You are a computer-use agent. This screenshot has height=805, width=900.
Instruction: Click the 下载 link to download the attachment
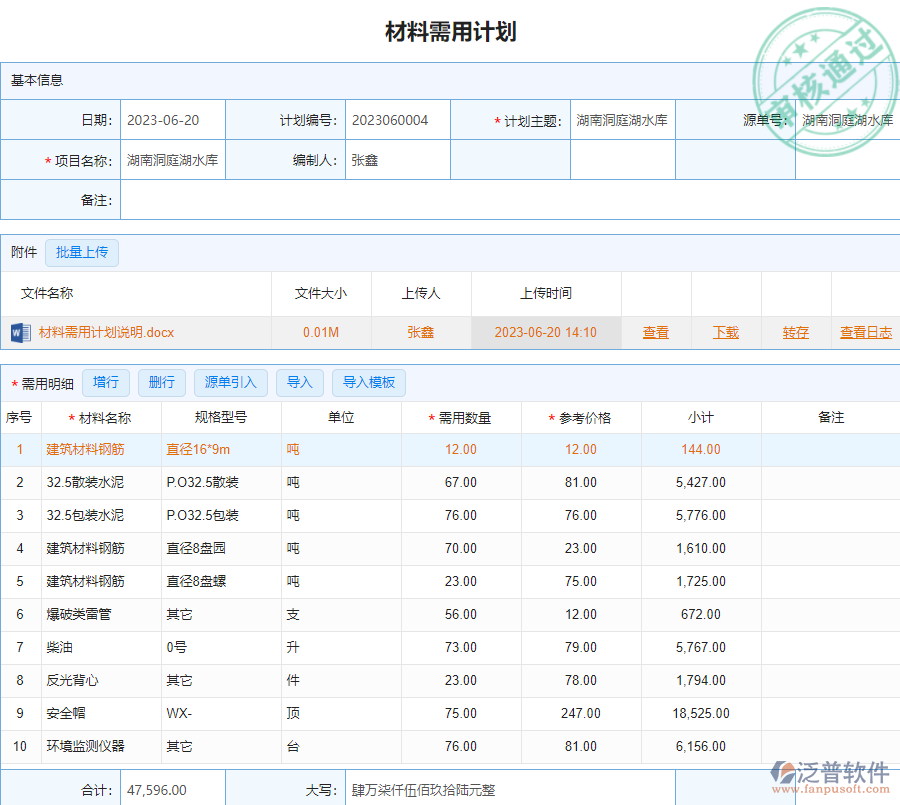click(x=725, y=332)
